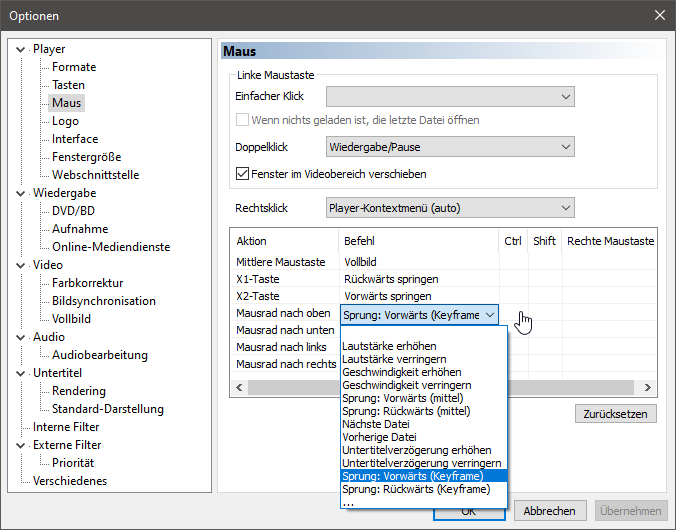Collapse the Wiedergabe tree node
Screen dimensions: 676x530
(x=20, y=193)
